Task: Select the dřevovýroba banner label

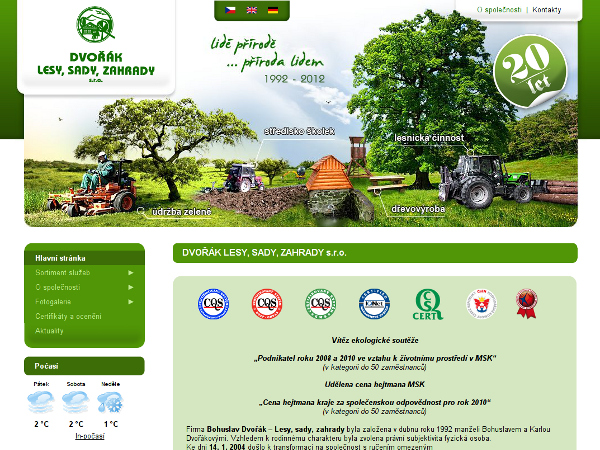Action: tap(418, 209)
